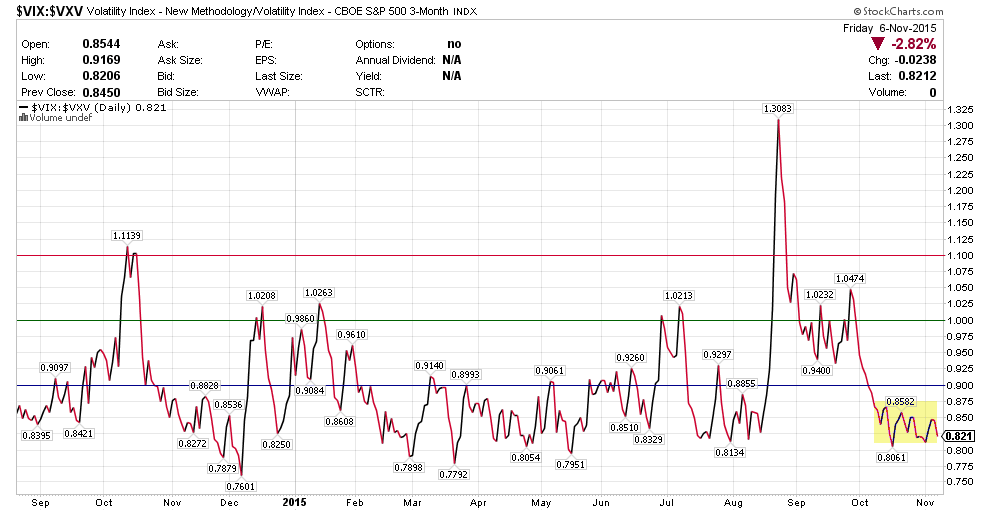
Task: Select the $VIX:$VXV ticker title
Action: coord(50,11)
